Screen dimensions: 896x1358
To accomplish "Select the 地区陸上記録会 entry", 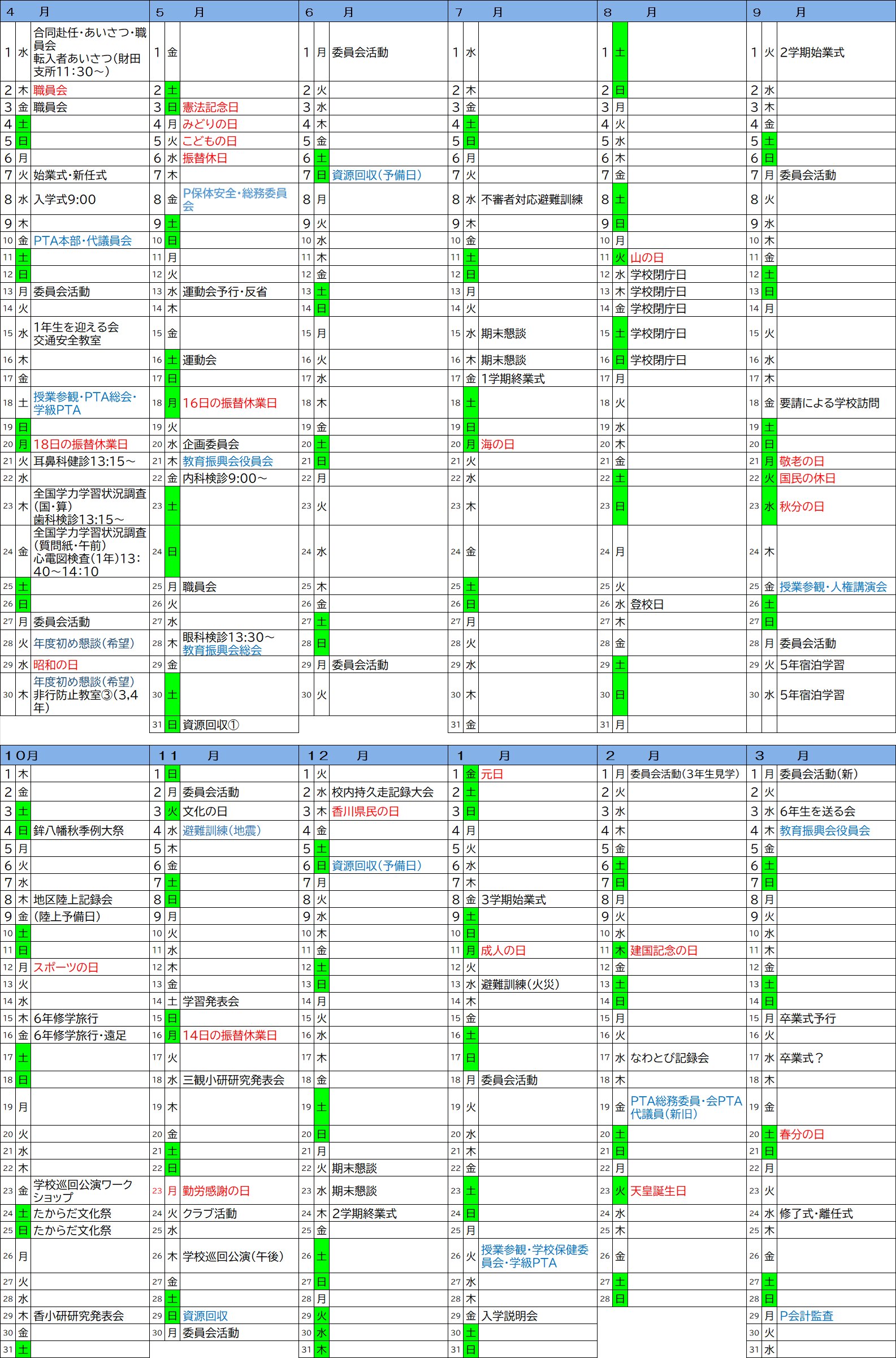I will click(73, 900).
